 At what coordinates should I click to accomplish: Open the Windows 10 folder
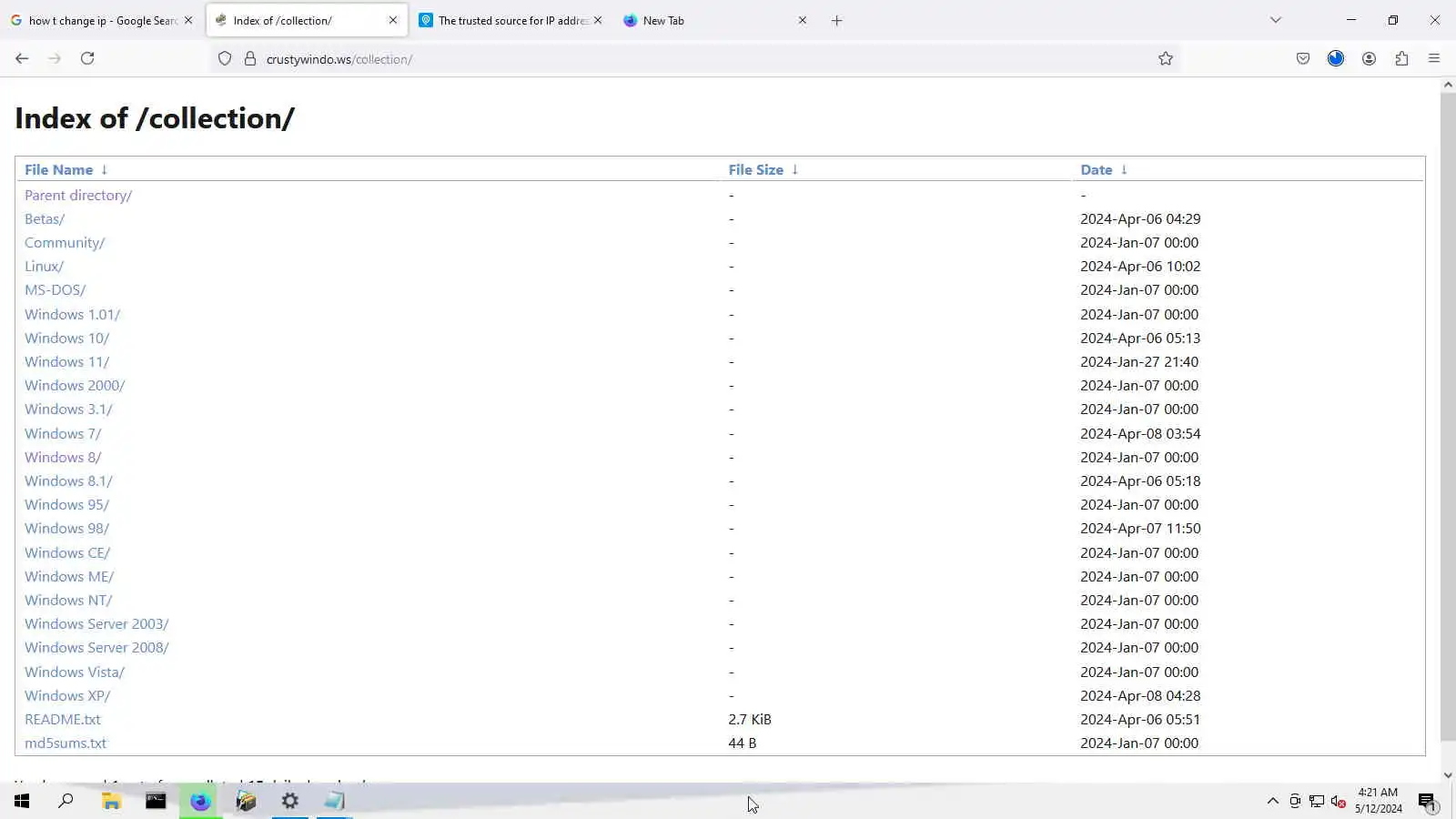[66, 339]
